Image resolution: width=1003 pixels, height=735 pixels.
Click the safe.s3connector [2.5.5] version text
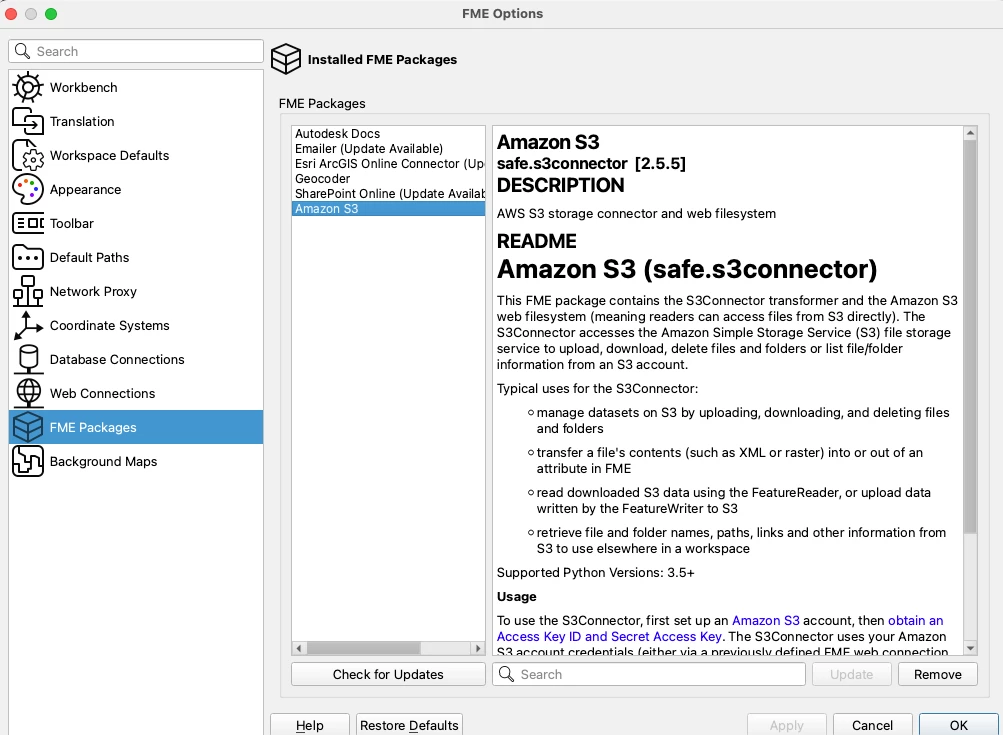pyautogui.click(x=591, y=164)
